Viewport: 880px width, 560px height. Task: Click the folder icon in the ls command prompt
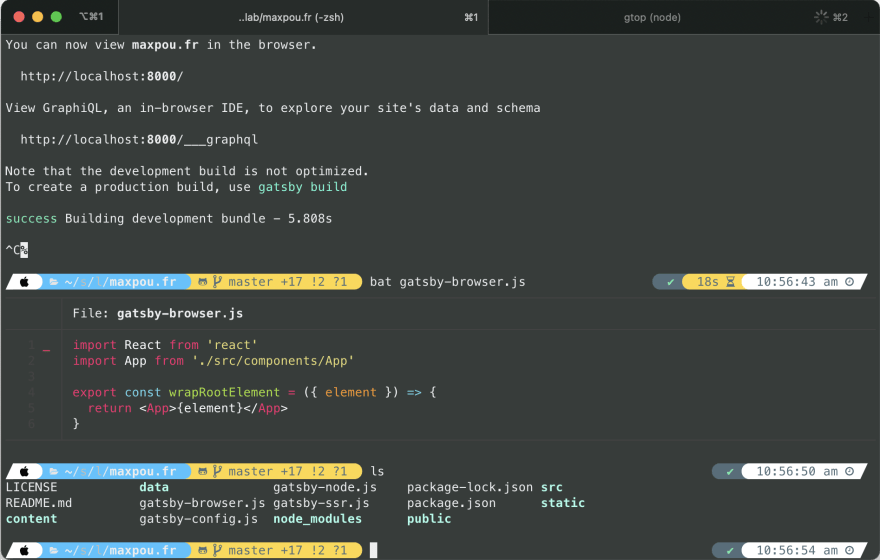(x=54, y=471)
